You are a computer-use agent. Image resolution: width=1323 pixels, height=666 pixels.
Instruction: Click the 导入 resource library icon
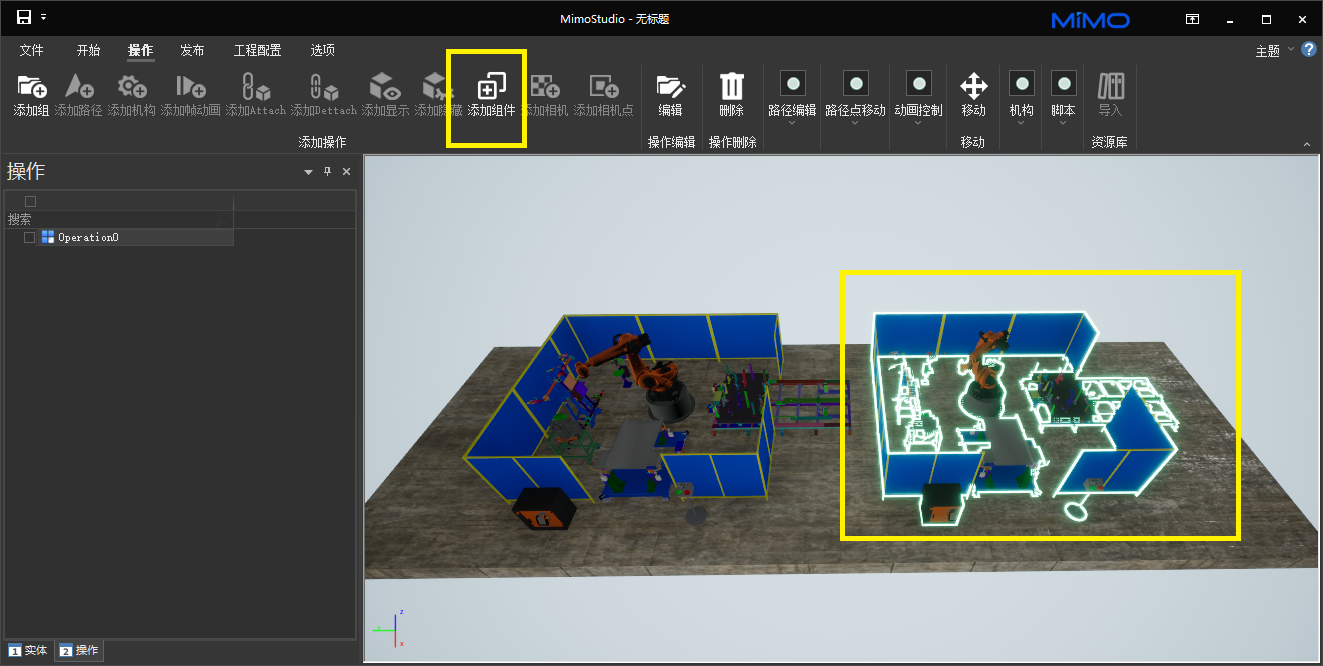tap(1110, 87)
